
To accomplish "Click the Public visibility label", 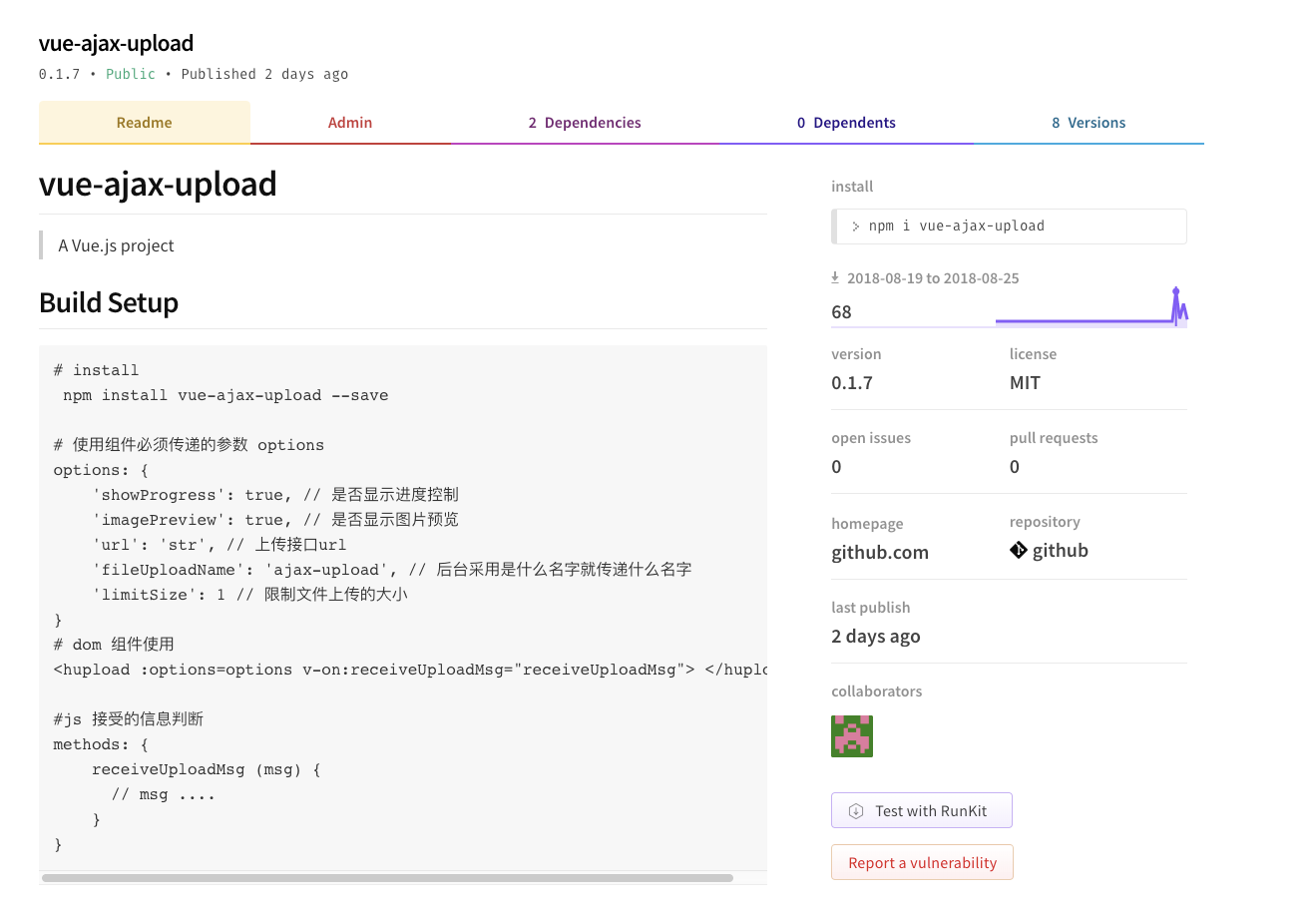I will point(131,74).
